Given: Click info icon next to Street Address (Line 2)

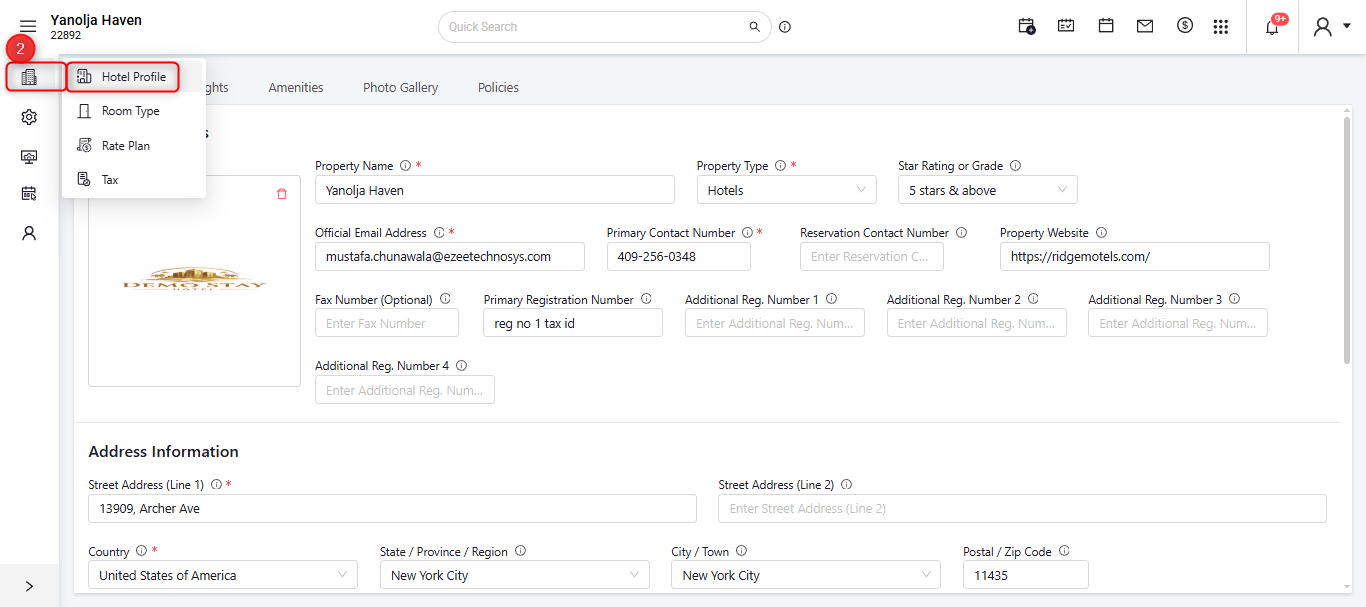Looking at the screenshot, I should pos(846,485).
